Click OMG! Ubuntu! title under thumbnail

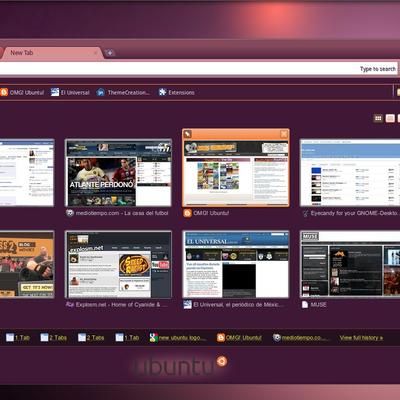[x=211, y=213]
